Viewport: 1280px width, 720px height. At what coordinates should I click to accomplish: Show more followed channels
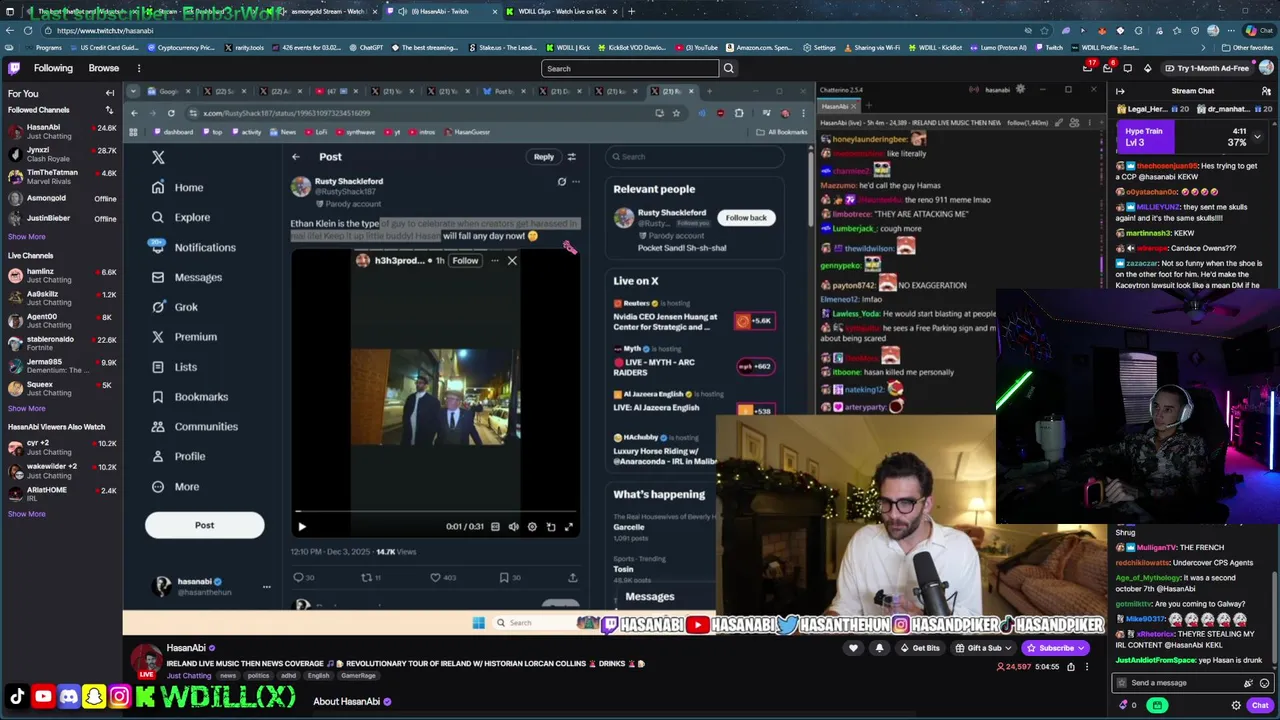coord(26,237)
